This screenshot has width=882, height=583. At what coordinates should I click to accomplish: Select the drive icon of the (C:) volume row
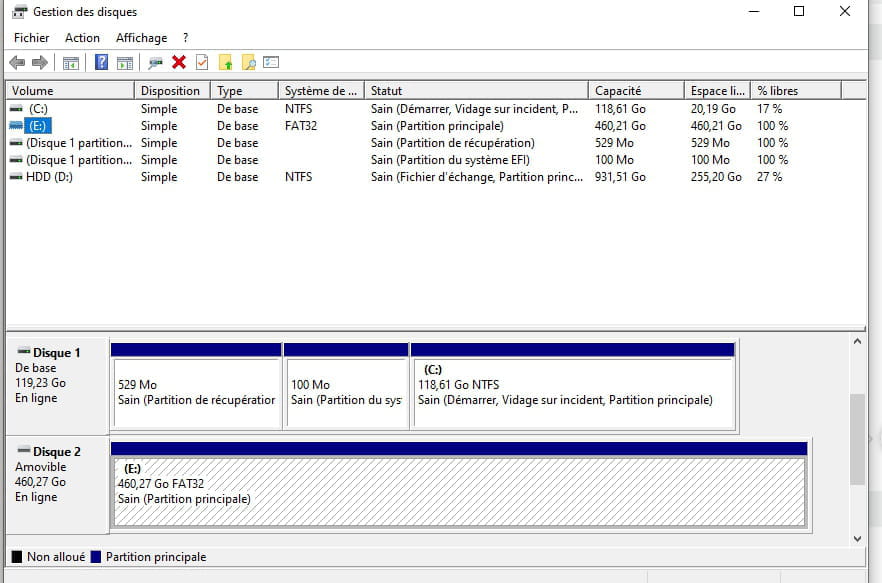click(16, 108)
